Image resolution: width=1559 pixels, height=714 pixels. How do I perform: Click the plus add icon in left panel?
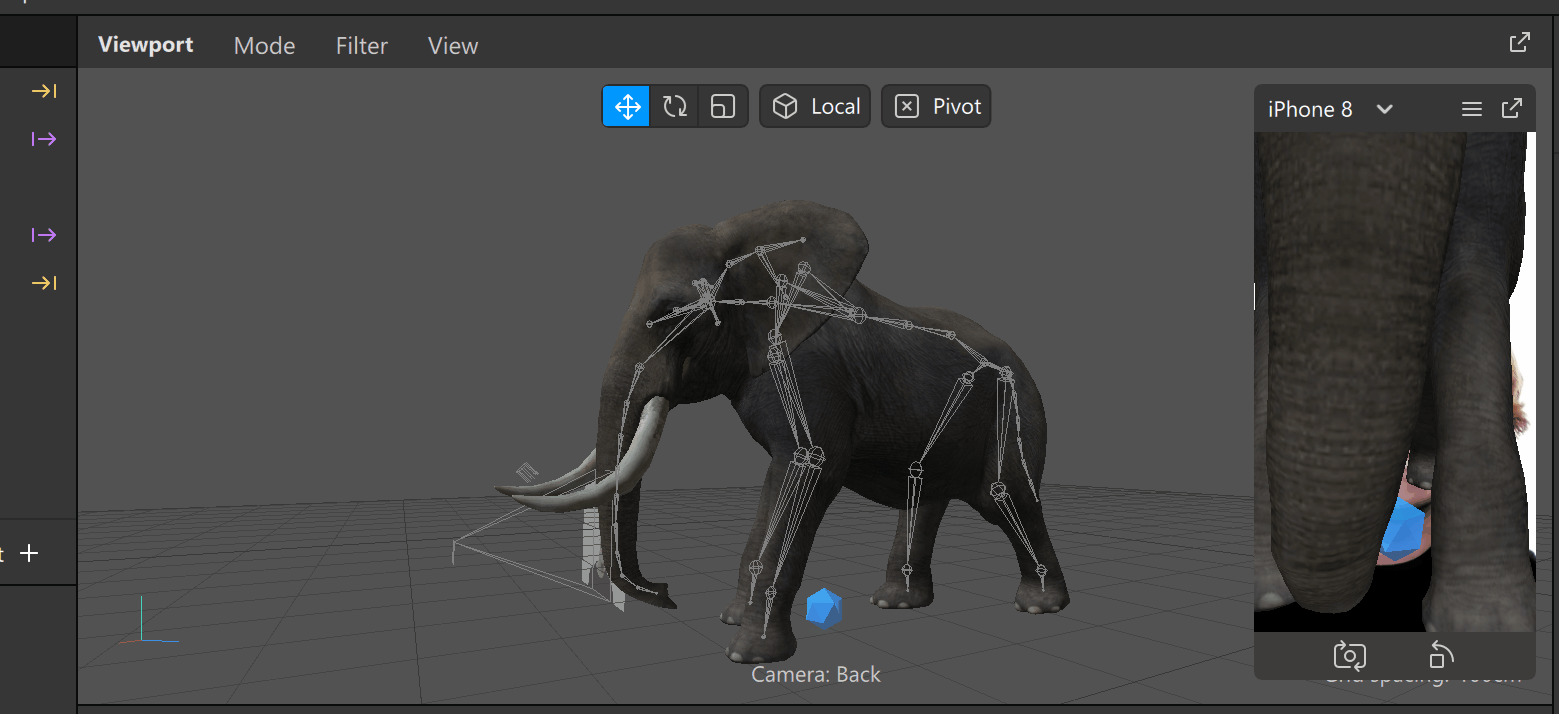[x=30, y=553]
